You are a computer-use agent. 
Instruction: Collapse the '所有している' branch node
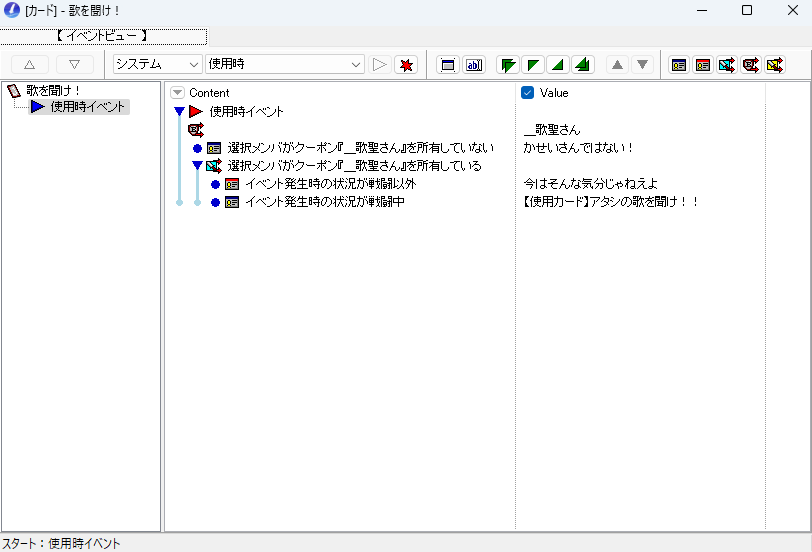click(197, 166)
